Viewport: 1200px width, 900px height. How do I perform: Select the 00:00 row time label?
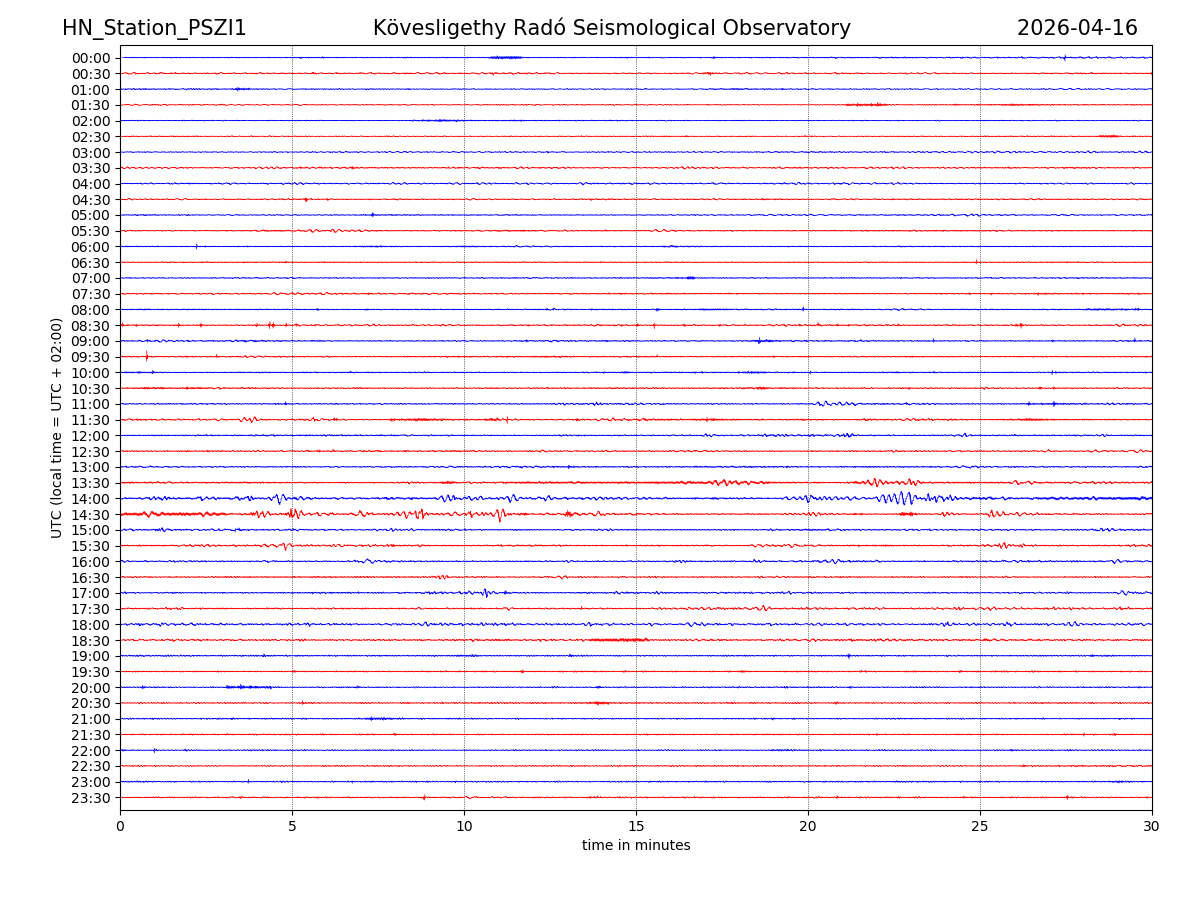pyautogui.click(x=91, y=58)
